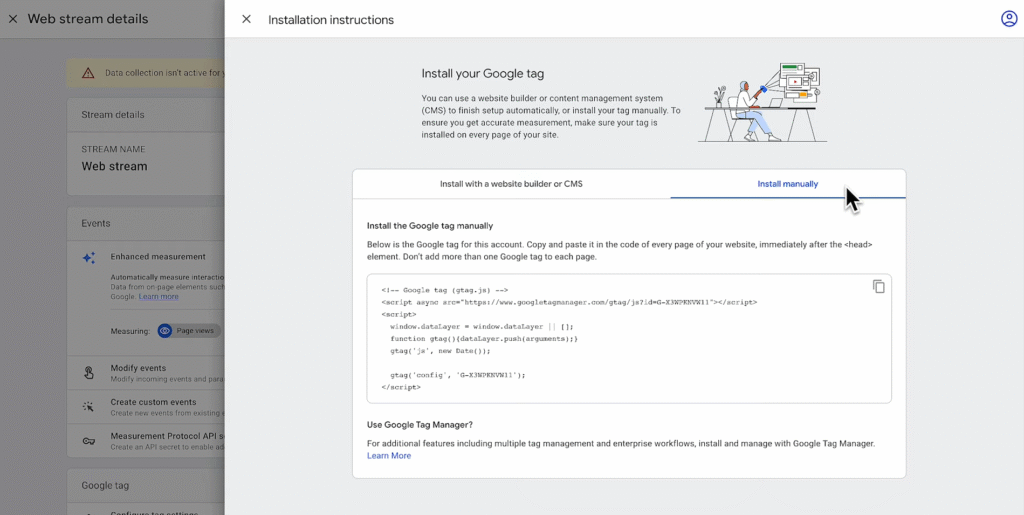This screenshot has height=515, width=1024.
Task: Open Learn more link under Enhanced measurement
Action: point(158,296)
